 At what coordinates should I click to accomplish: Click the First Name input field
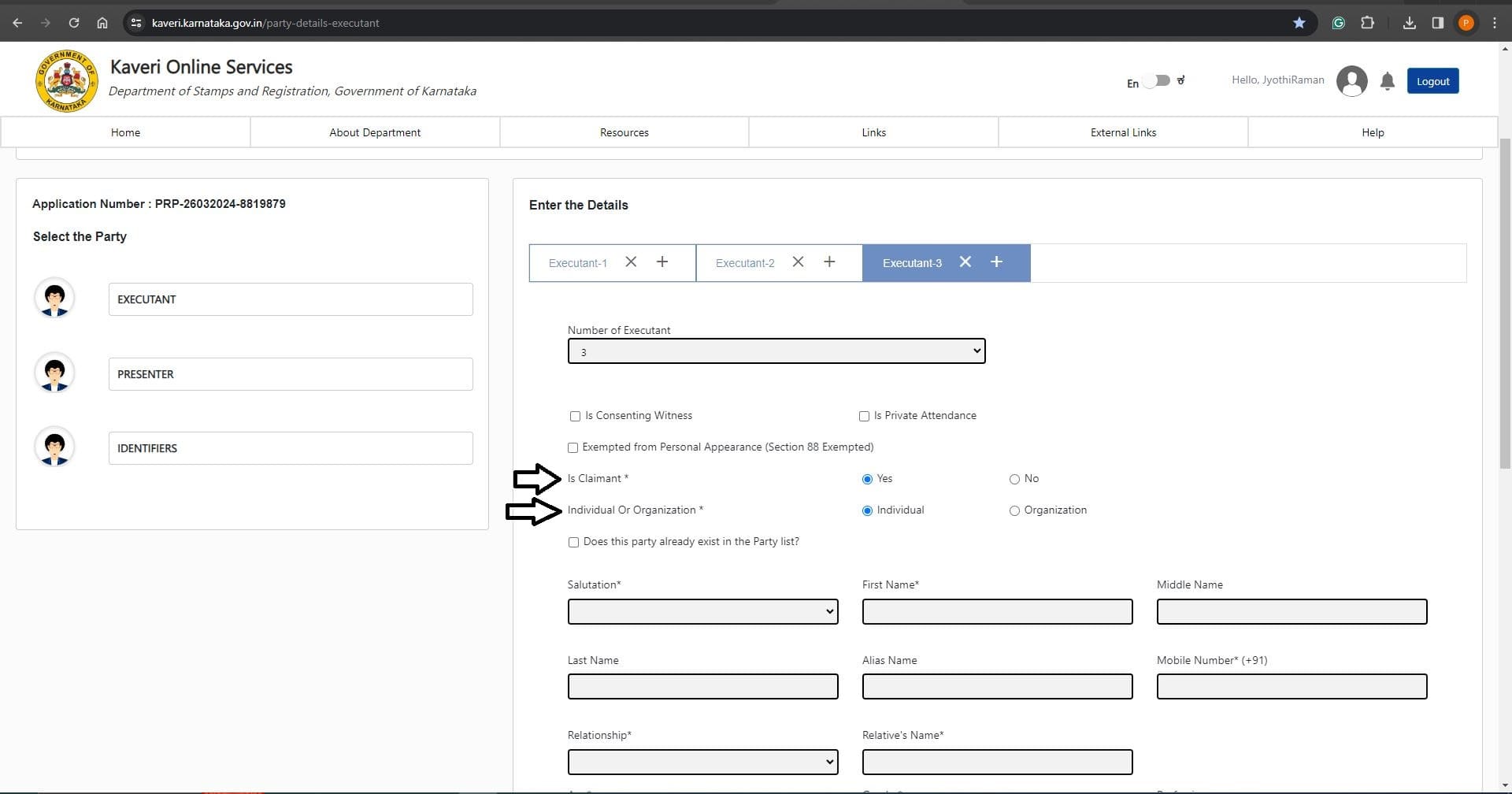[997, 612]
